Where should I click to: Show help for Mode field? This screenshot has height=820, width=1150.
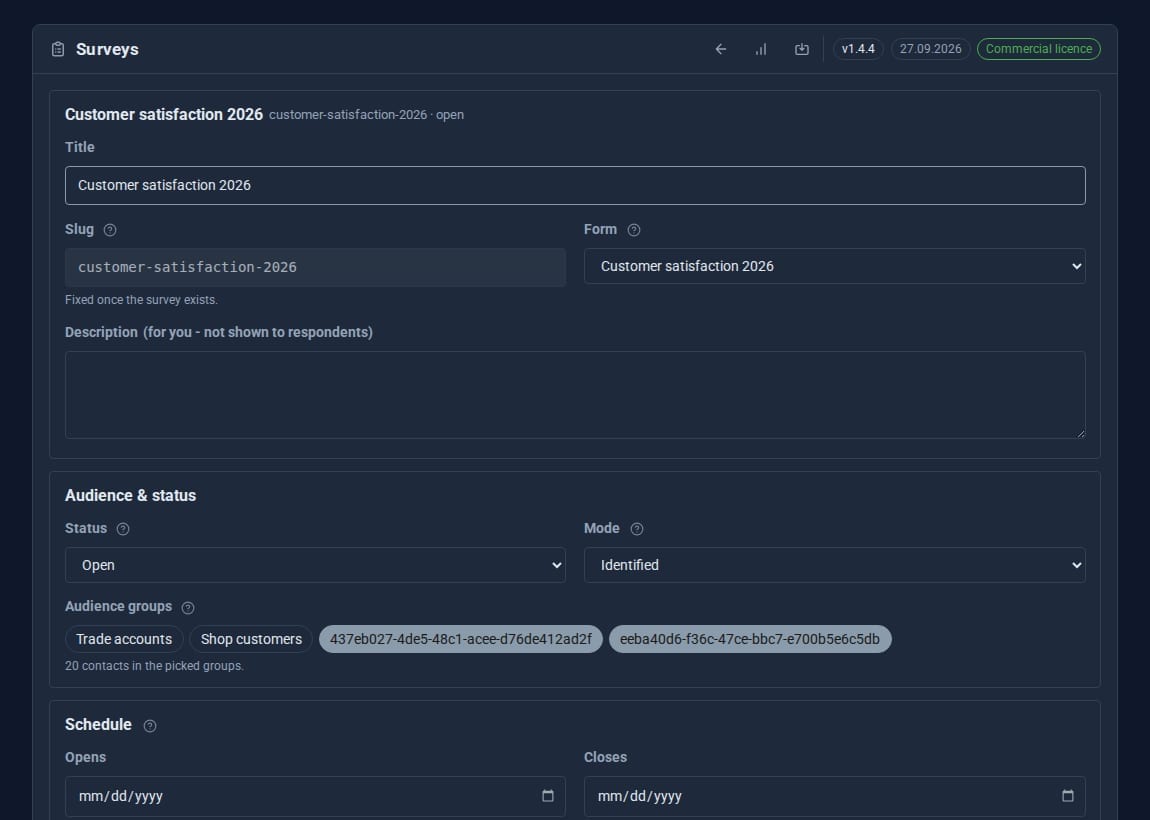(x=637, y=529)
